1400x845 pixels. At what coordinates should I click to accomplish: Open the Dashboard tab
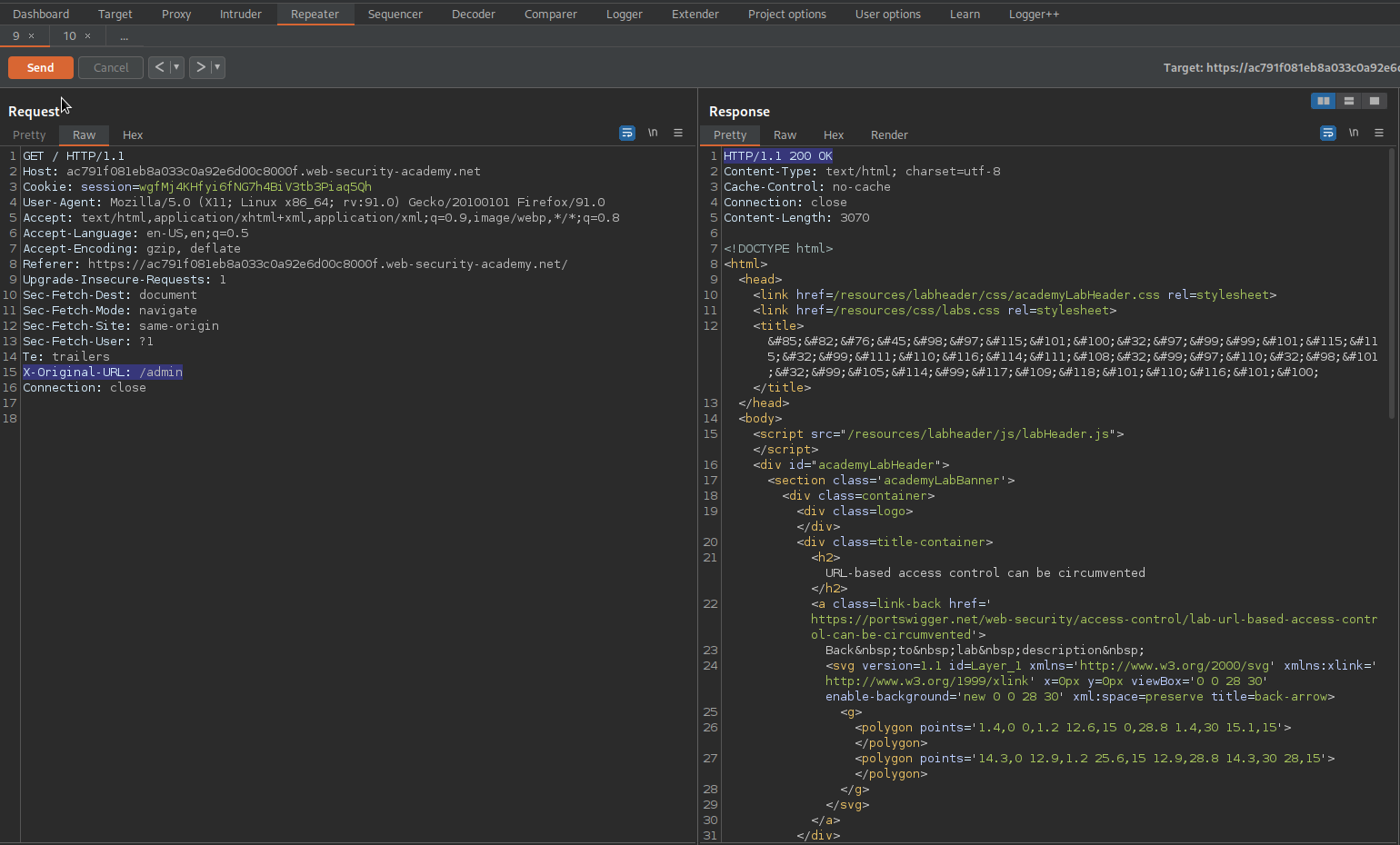click(41, 14)
